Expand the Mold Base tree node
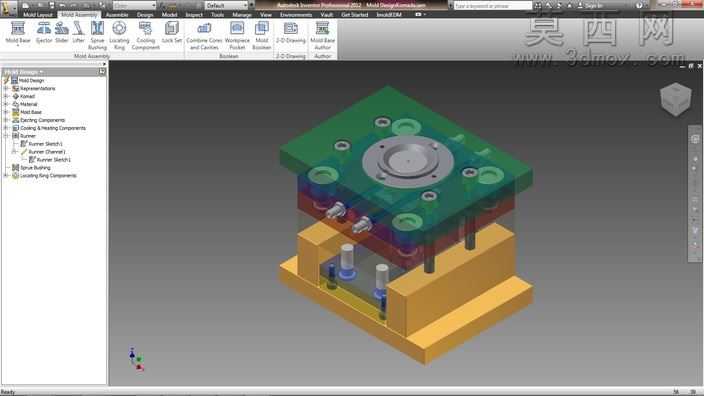Viewport: 704px width, 396px height. (6, 112)
